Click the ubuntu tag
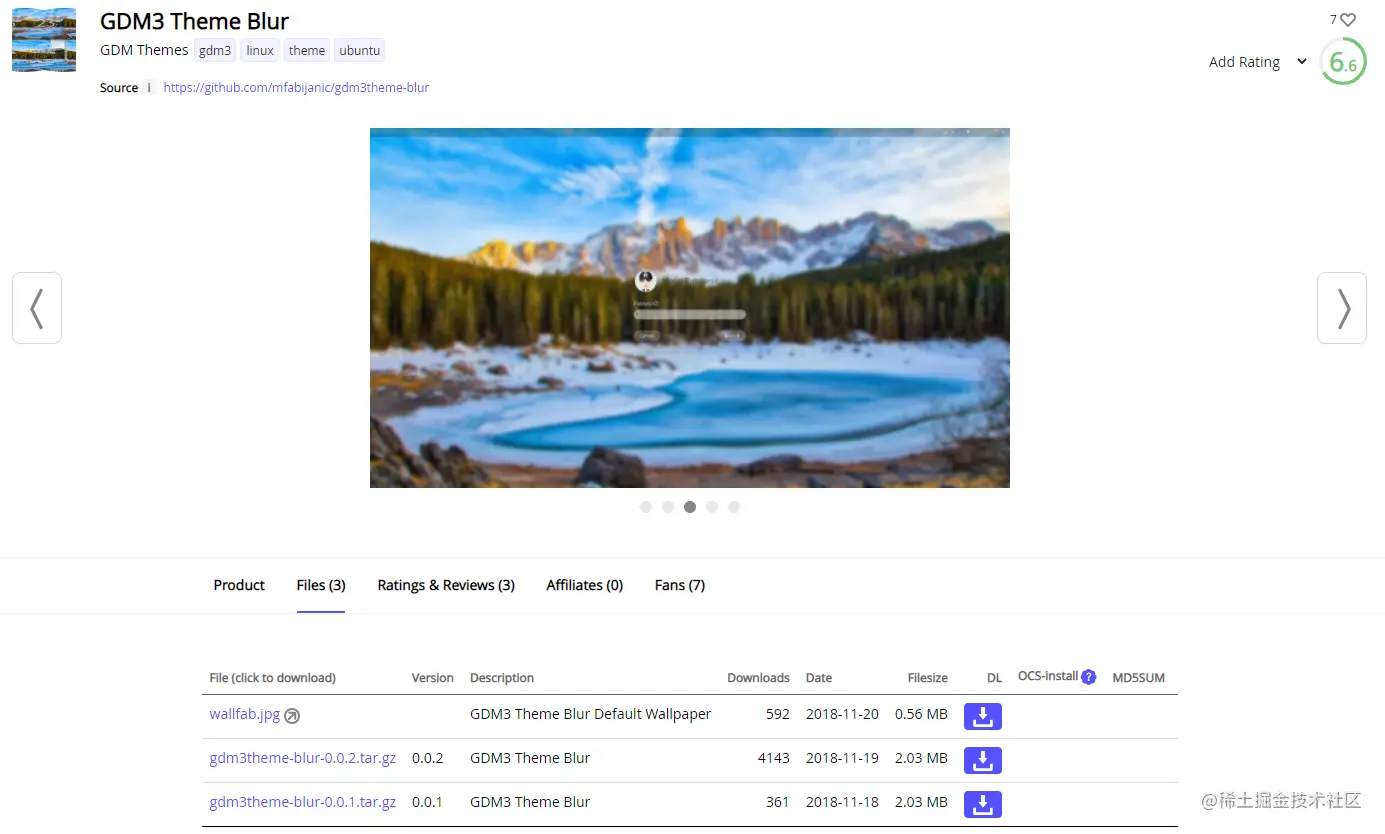 (360, 51)
